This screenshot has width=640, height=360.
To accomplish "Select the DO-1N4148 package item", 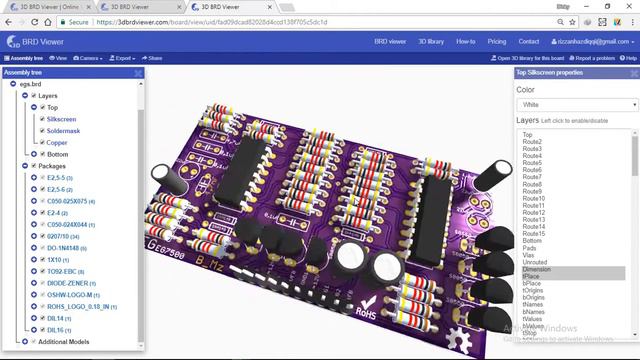I will pos(67,248).
